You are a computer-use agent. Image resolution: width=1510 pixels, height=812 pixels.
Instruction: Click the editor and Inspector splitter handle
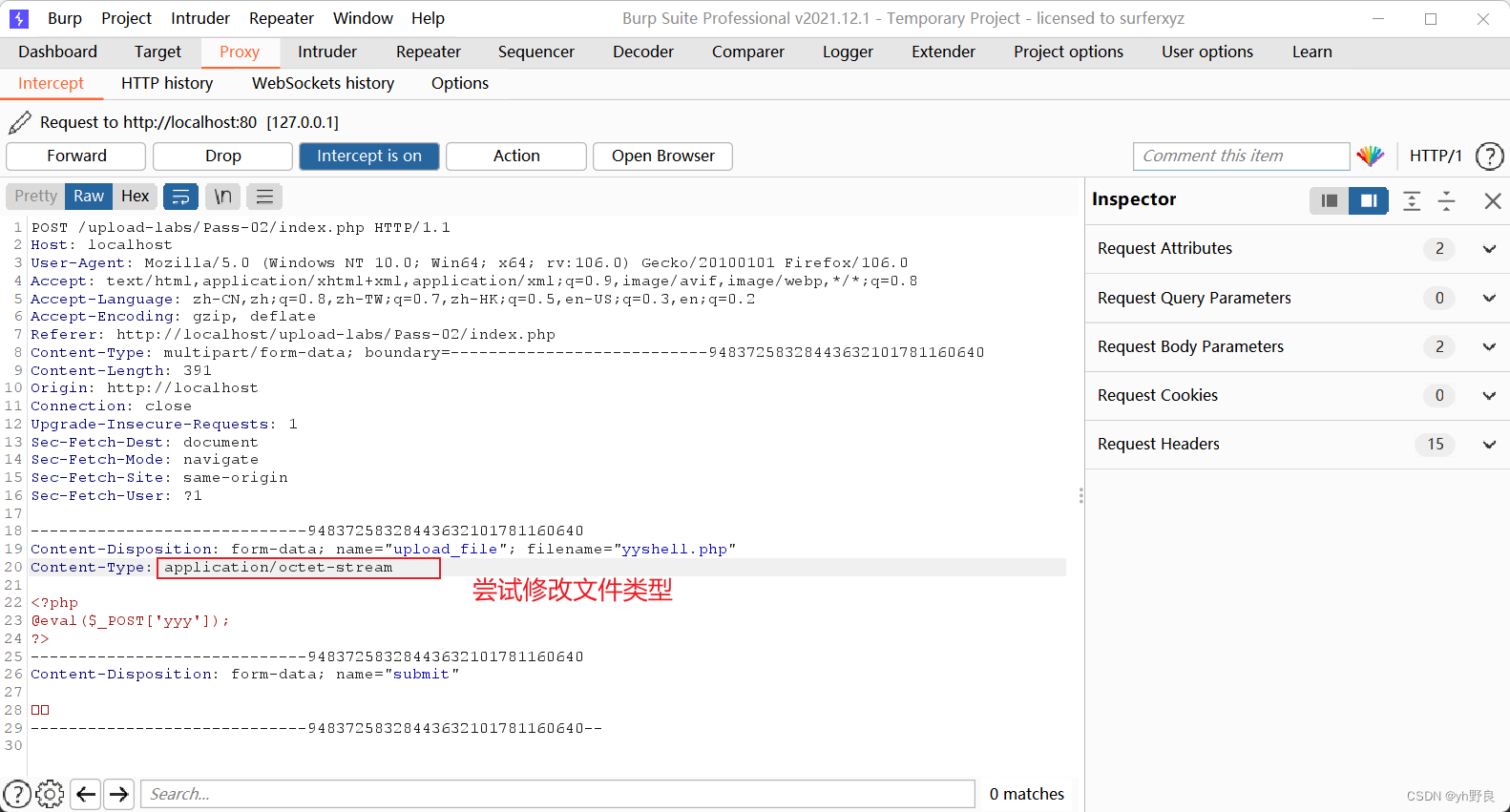click(1080, 495)
